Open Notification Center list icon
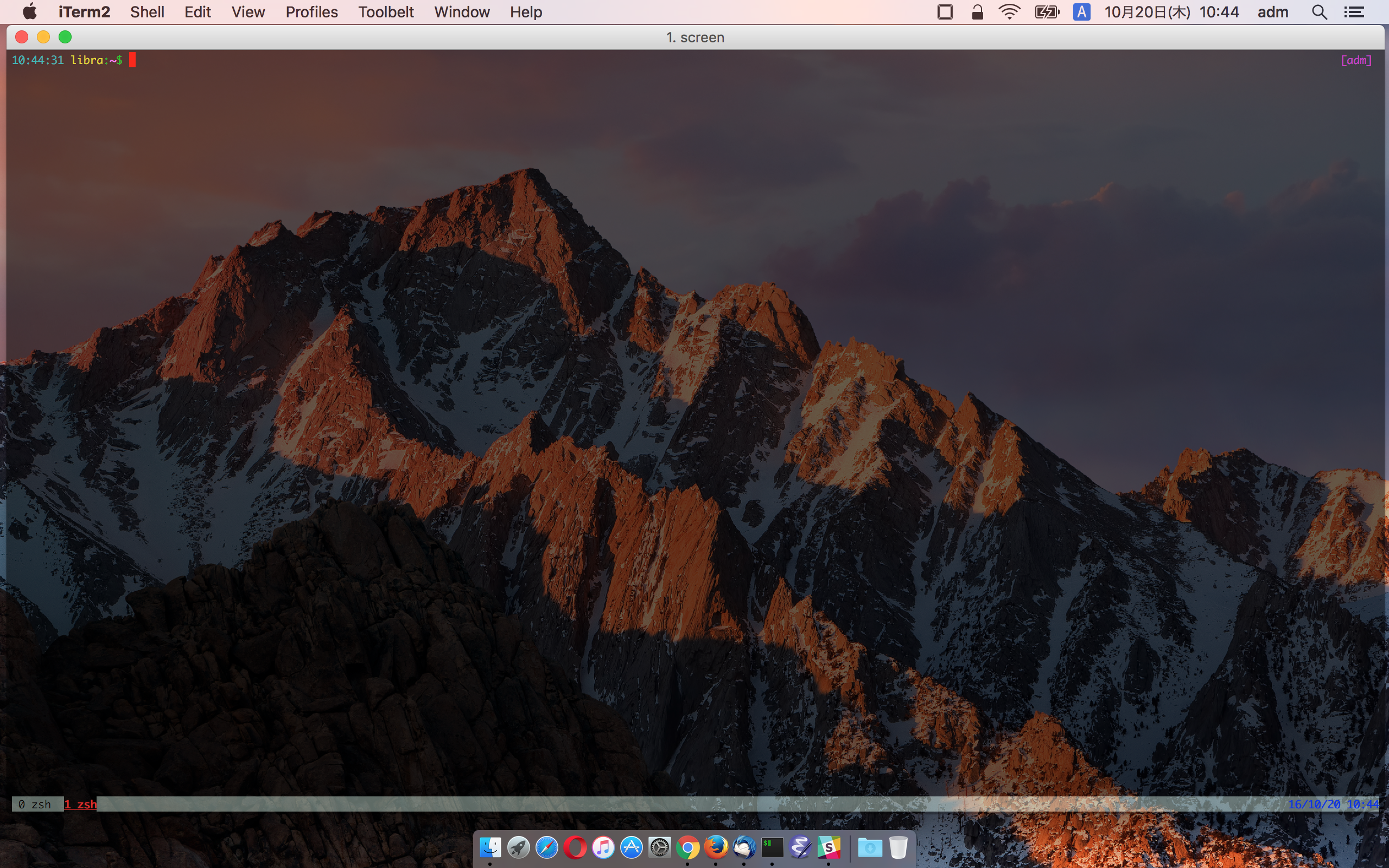The image size is (1389, 868). pyautogui.click(x=1354, y=12)
